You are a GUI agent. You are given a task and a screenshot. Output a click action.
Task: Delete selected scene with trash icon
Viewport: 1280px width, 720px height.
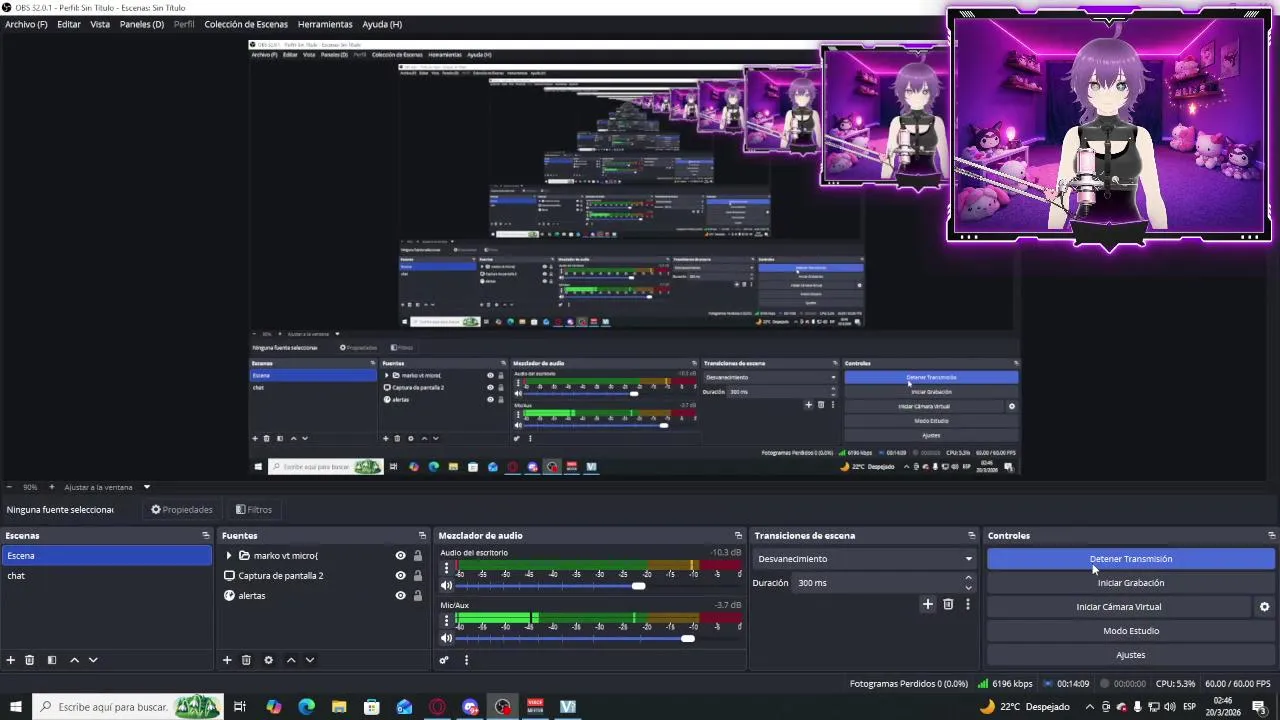click(x=30, y=660)
